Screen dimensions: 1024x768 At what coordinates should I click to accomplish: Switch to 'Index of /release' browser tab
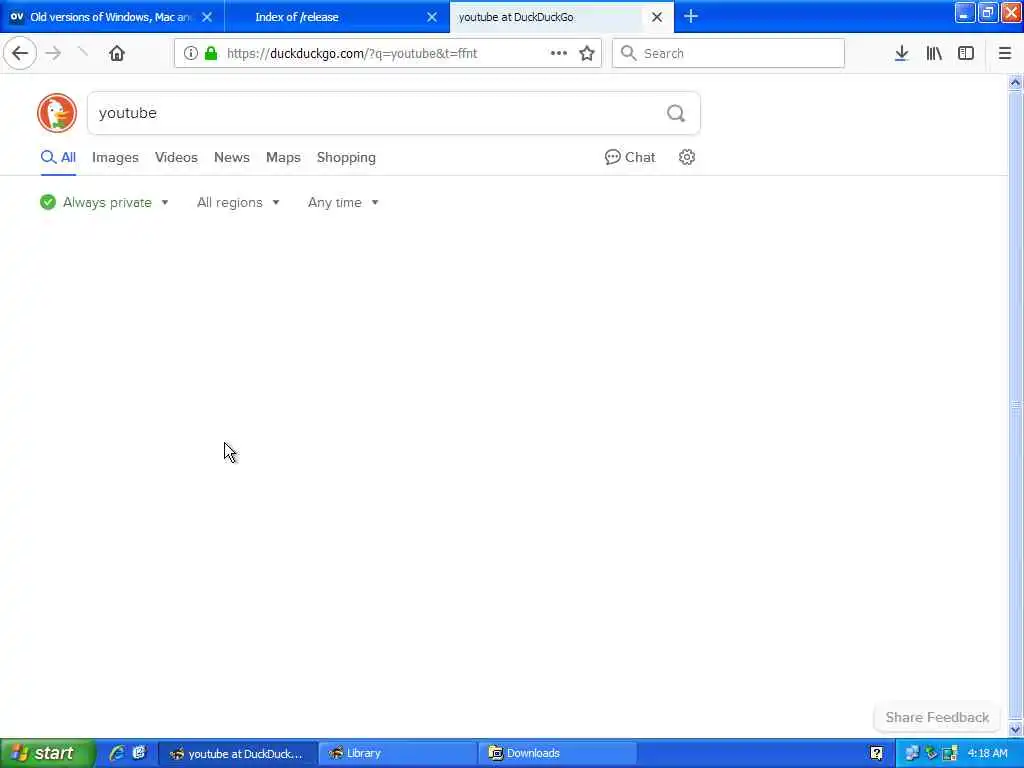pos(337,17)
